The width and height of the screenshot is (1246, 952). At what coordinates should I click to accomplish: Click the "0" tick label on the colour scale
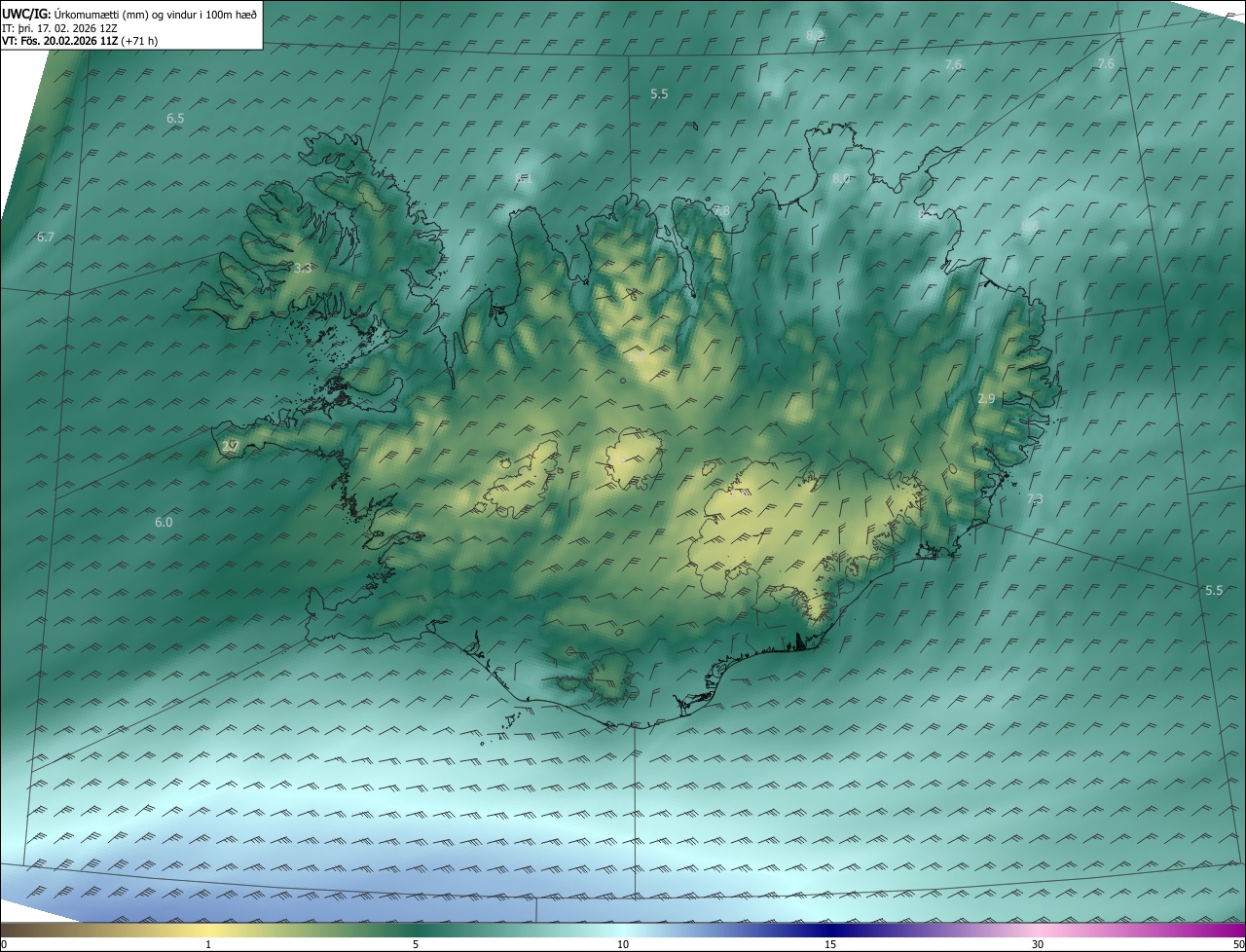[4, 945]
